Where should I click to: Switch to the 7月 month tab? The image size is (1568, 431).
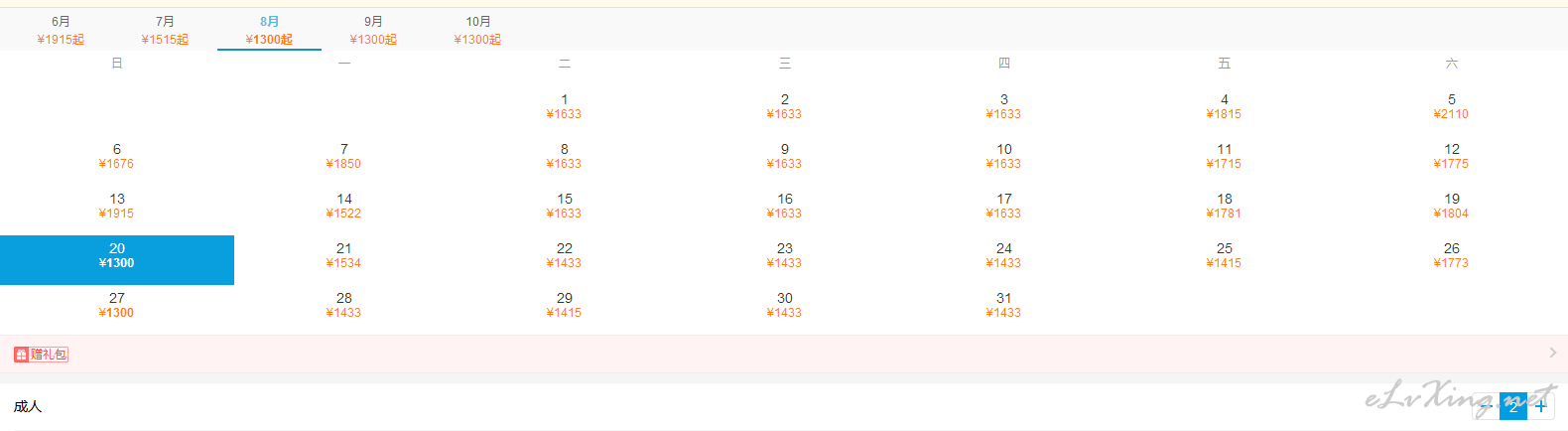pyautogui.click(x=165, y=30)
